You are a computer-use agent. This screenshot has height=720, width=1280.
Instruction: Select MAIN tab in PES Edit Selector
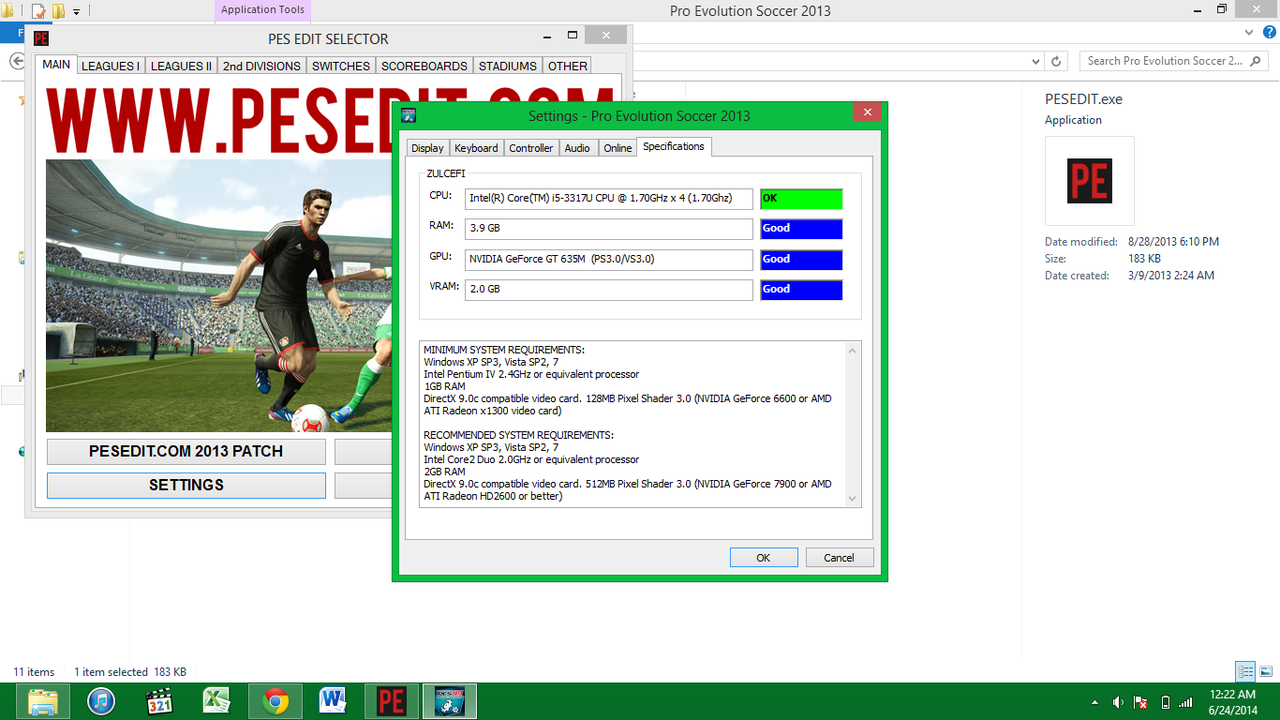[x=56, y=64]
